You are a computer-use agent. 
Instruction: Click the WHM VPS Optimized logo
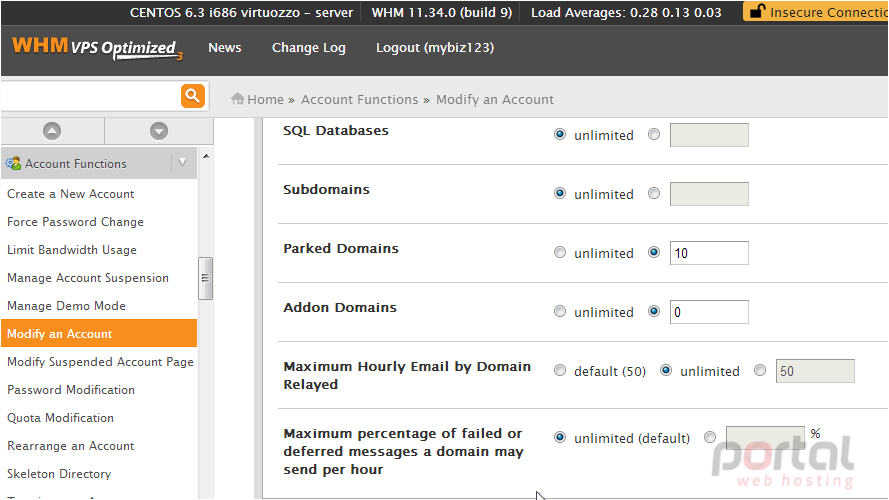[97, 48]
